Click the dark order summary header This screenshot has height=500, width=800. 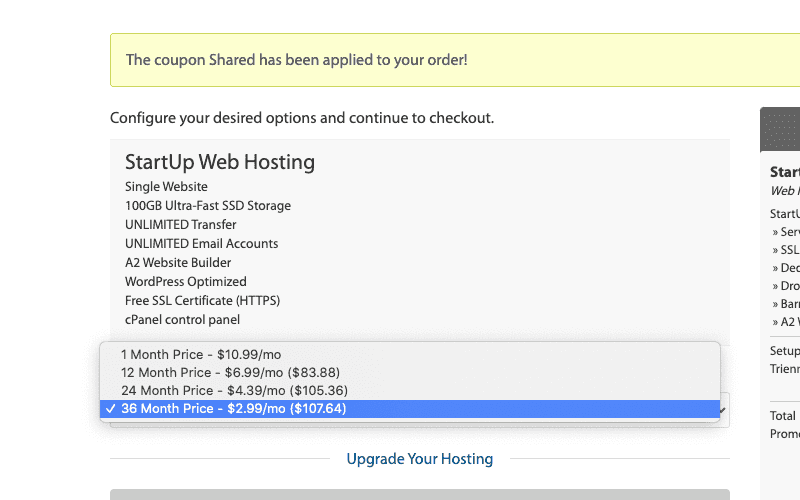pos(780,130)
